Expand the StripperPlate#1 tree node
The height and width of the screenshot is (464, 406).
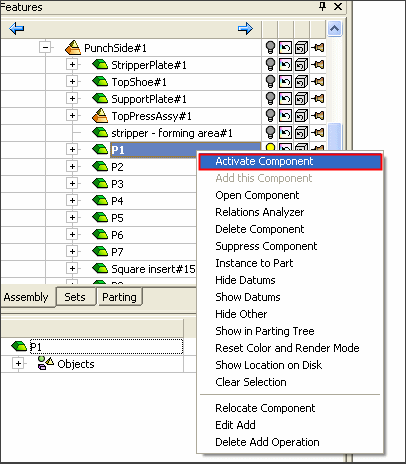72,65
